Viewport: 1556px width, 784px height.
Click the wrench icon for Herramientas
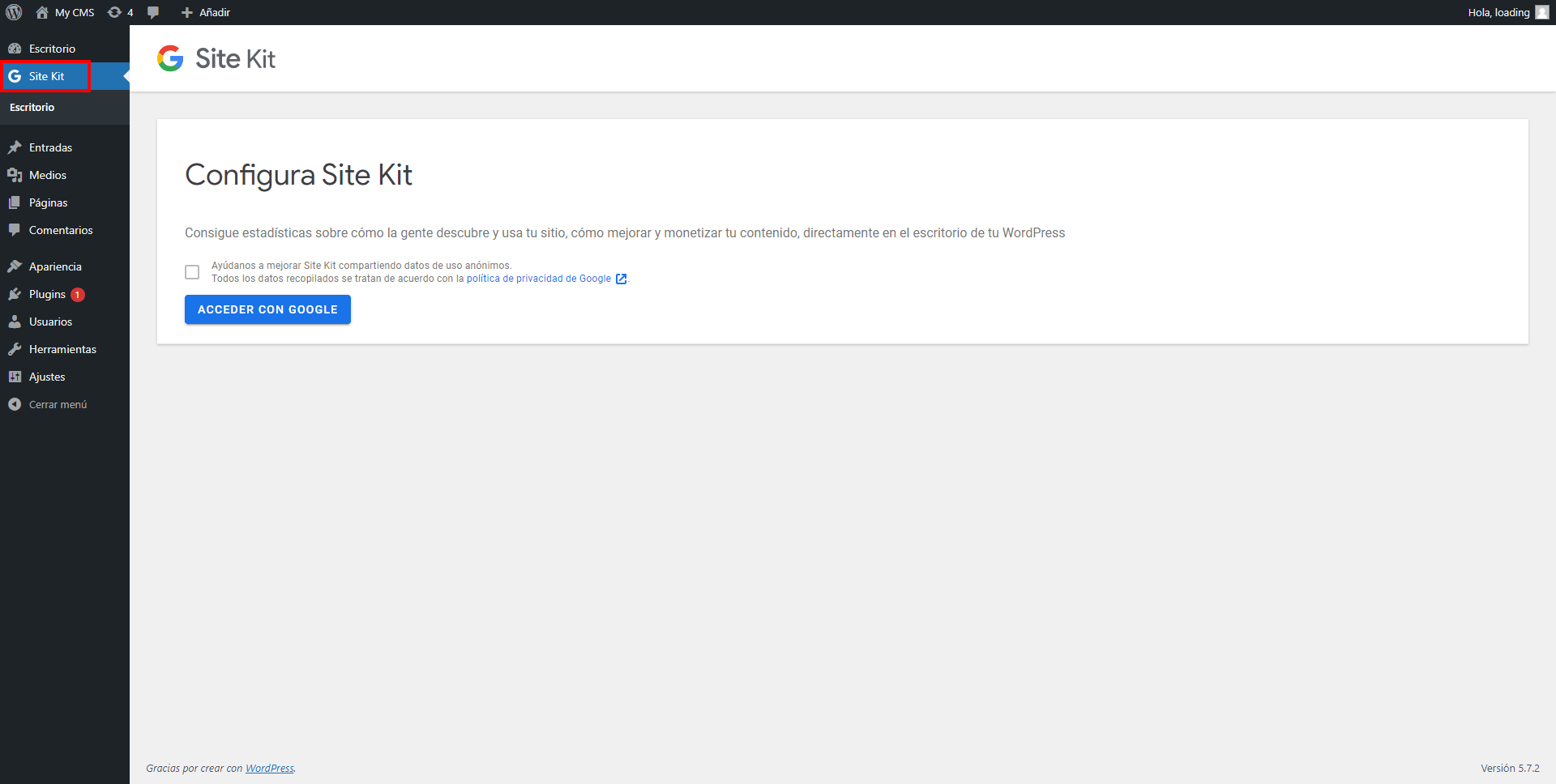[x=15, y=349]
